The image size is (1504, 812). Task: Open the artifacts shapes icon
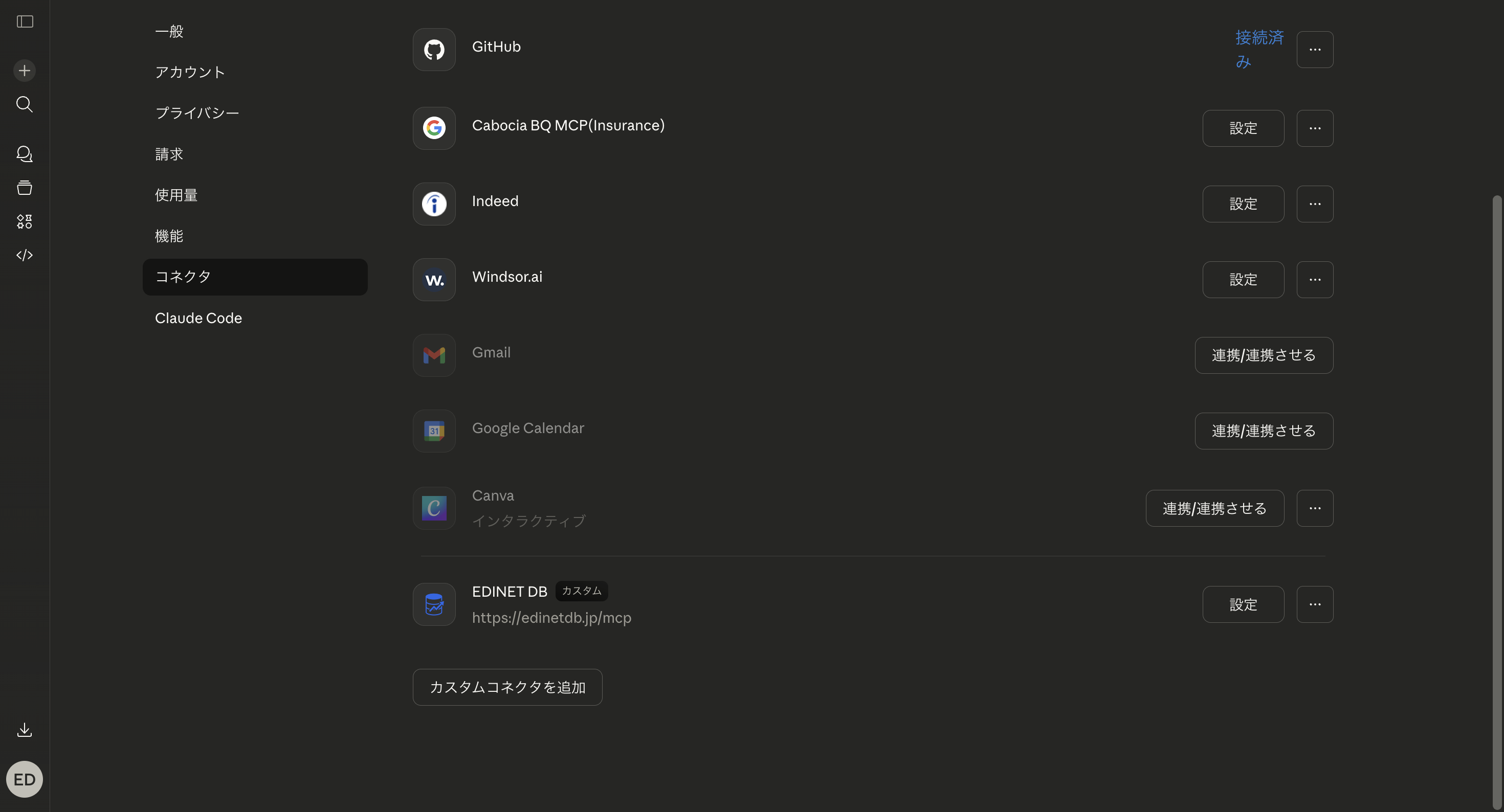25,221
